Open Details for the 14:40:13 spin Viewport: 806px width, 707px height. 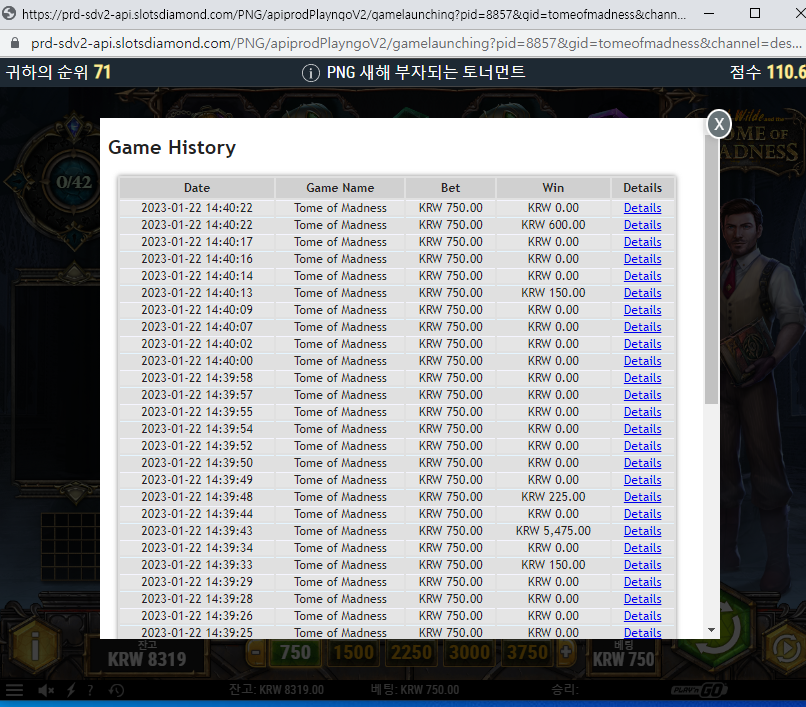[x=642, y=293]
